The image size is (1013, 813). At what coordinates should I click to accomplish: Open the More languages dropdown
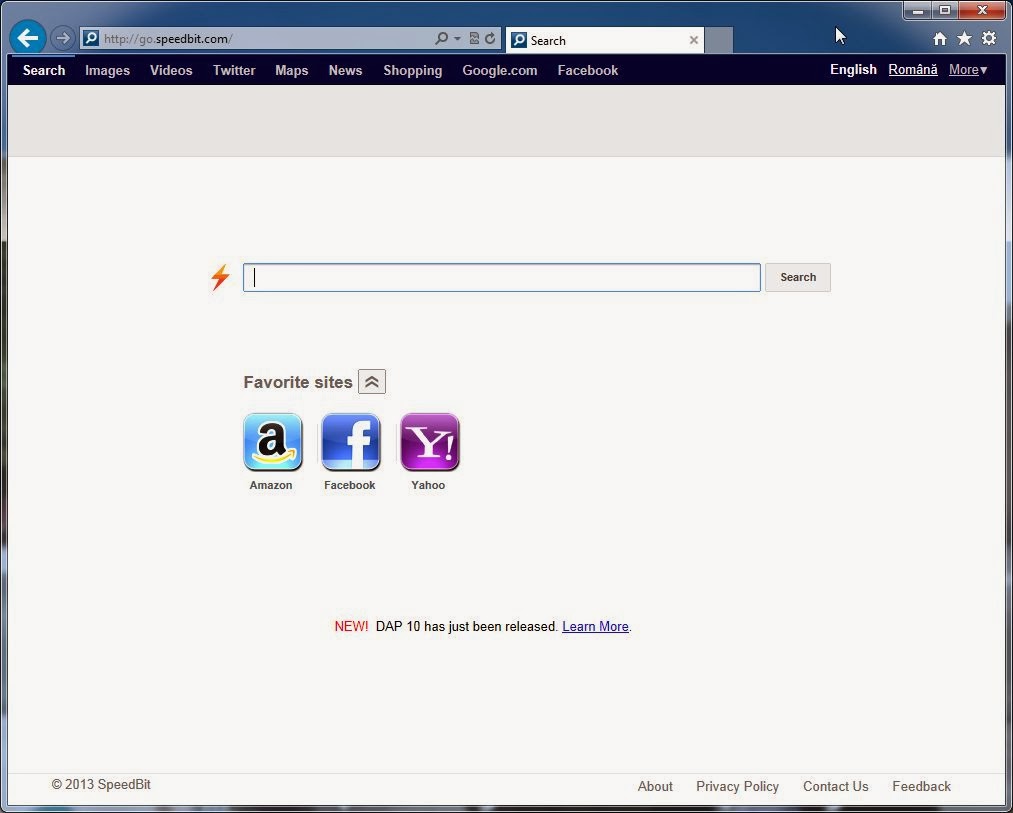(967, 70)
